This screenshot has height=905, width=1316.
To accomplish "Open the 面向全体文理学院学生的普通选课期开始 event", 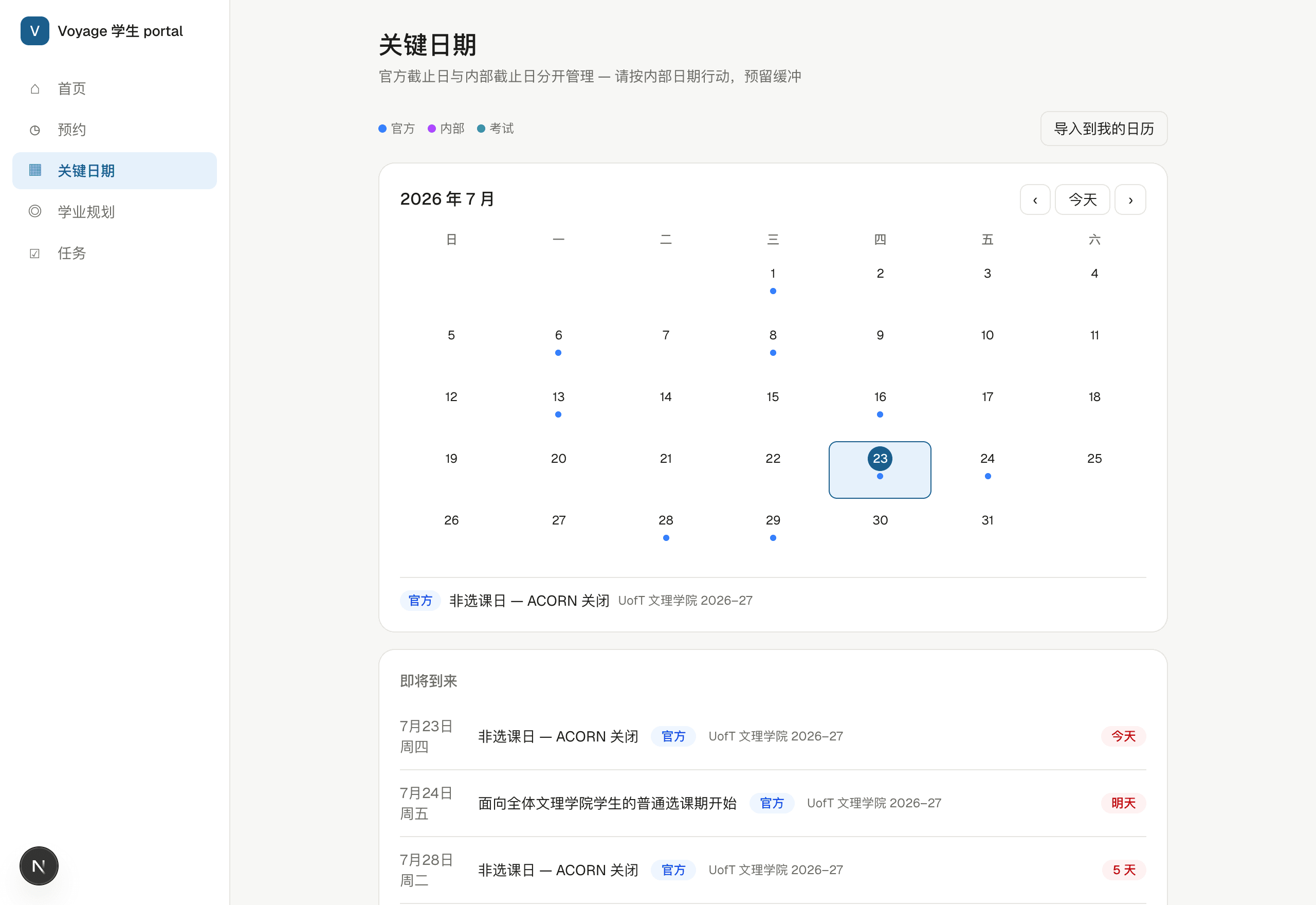I will 607,803.
